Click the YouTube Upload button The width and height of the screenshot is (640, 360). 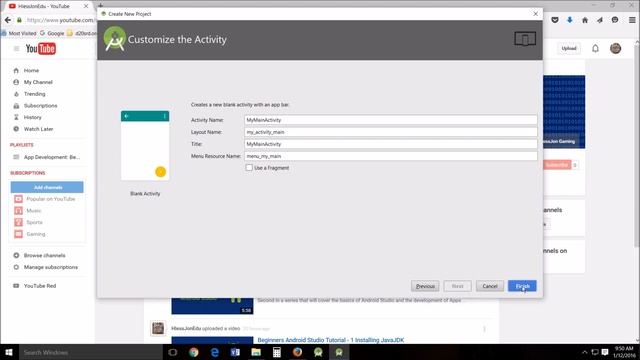pyautogui.click(x=569, y=49)
